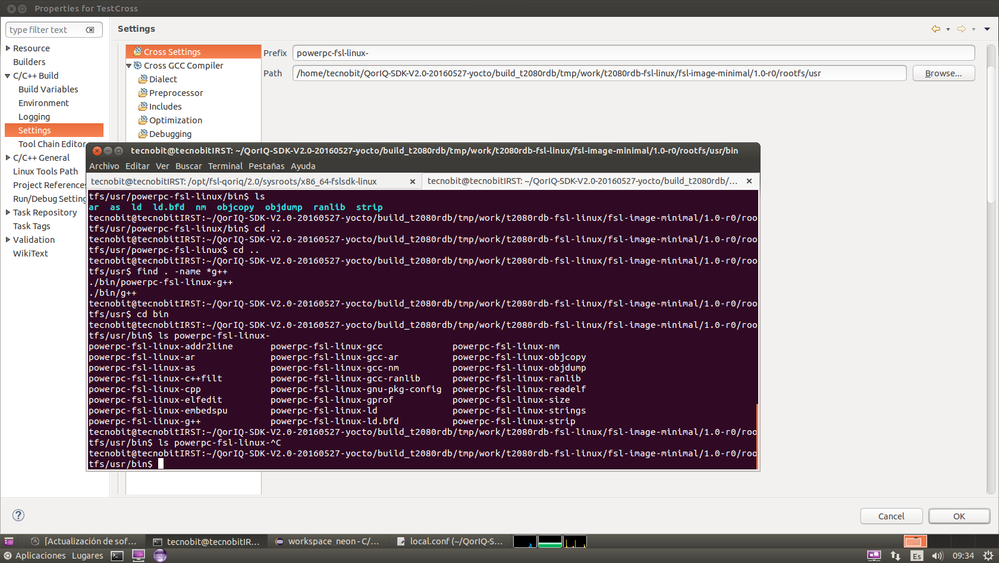Open the Eclipse launcher icon in bottom panel

coord(160,555)
